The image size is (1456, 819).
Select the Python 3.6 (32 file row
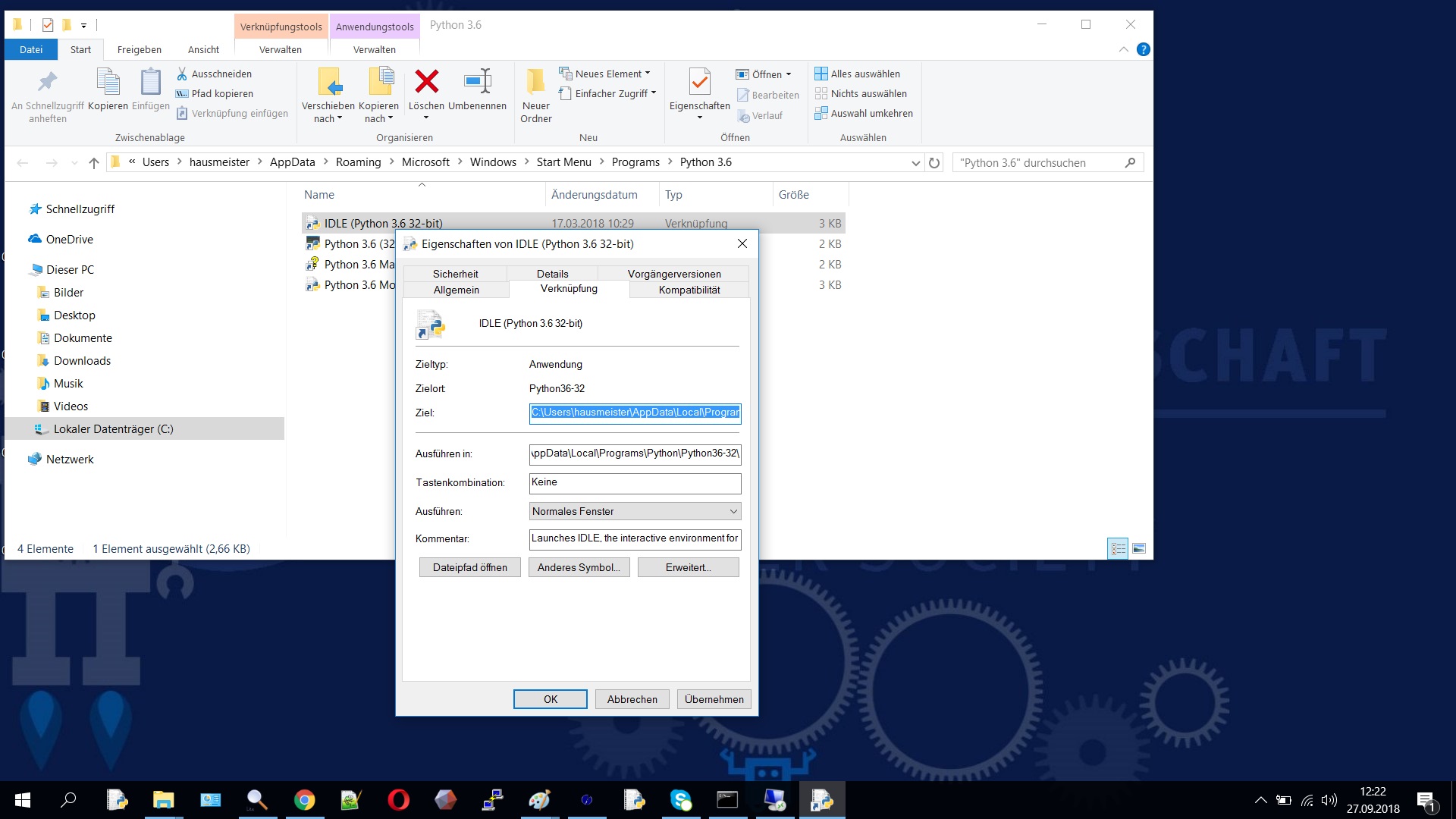[350, 243]
